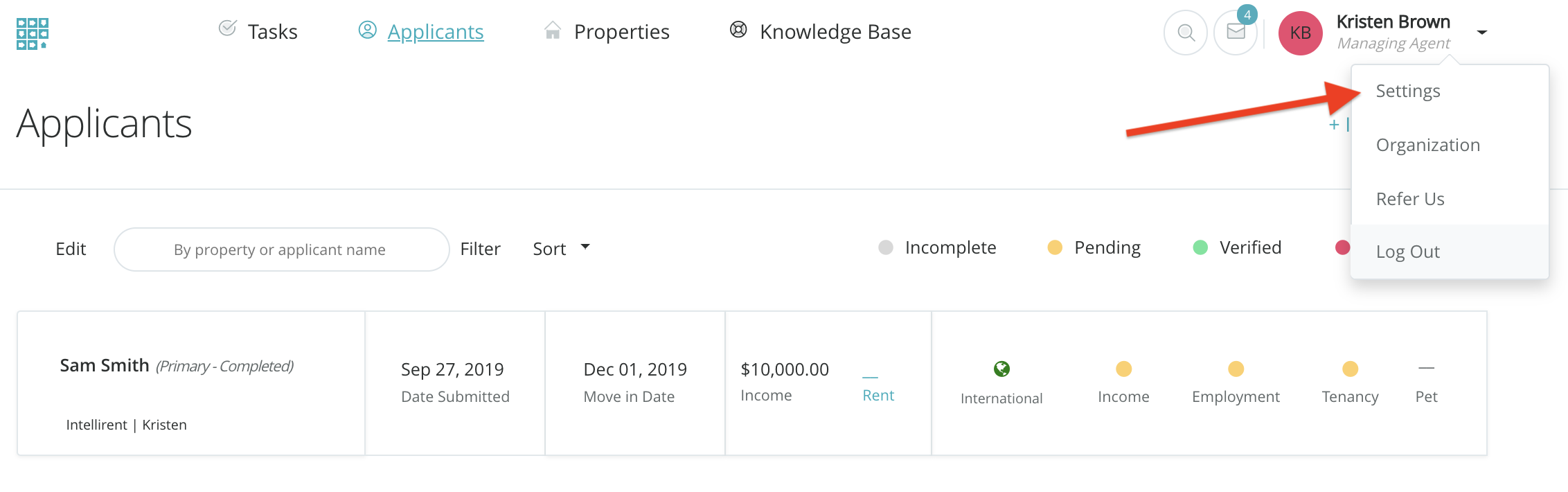Choose Log Out from the menu

pos(1407,252)
